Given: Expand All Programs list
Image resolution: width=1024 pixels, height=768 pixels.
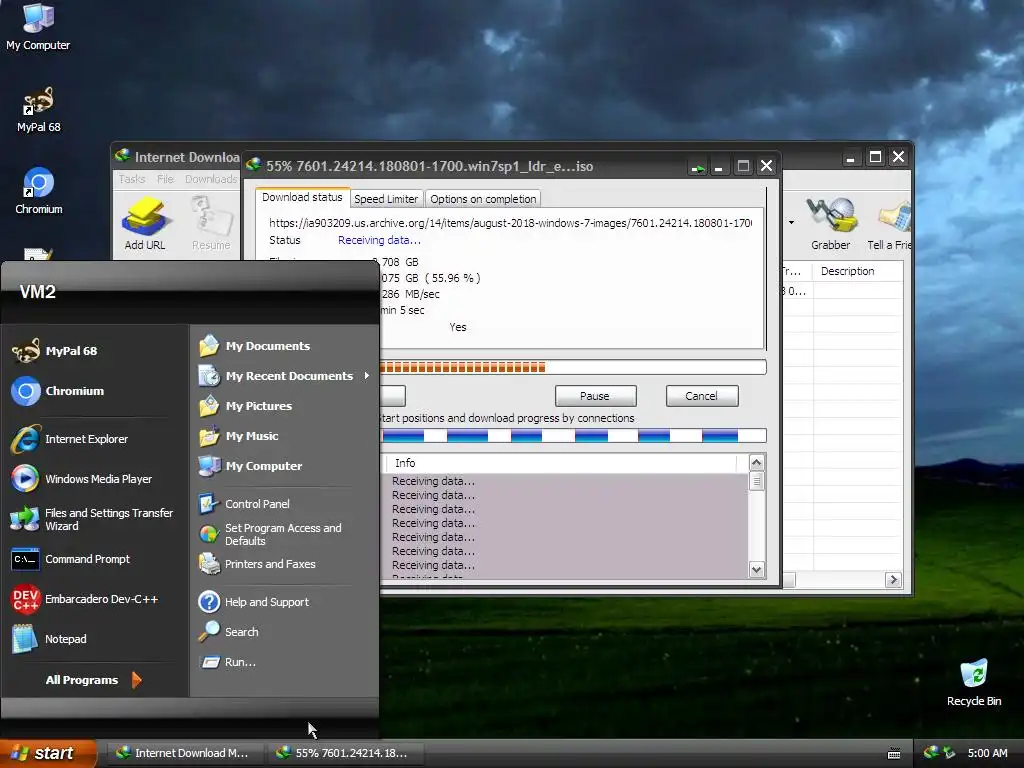Looking at the screenshot, I should tap(93, 680).
